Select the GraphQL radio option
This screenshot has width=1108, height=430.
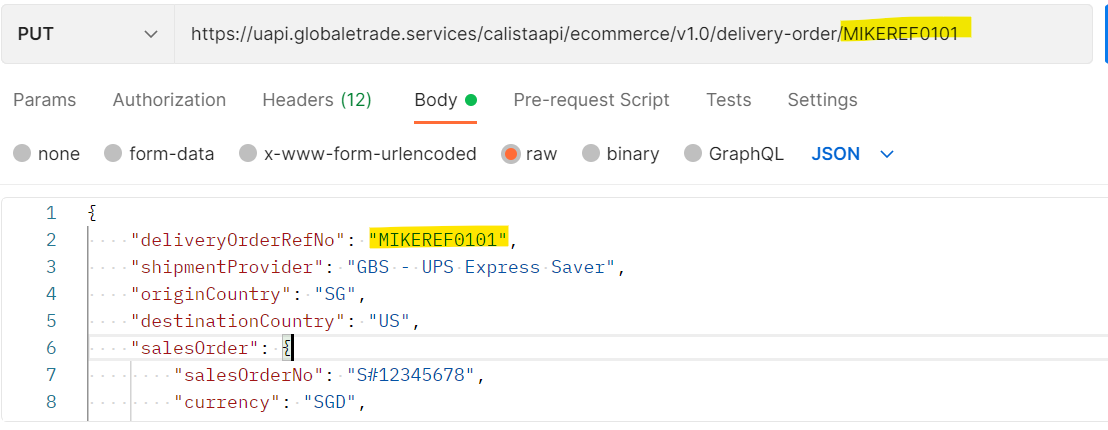(x=693, y=154)
